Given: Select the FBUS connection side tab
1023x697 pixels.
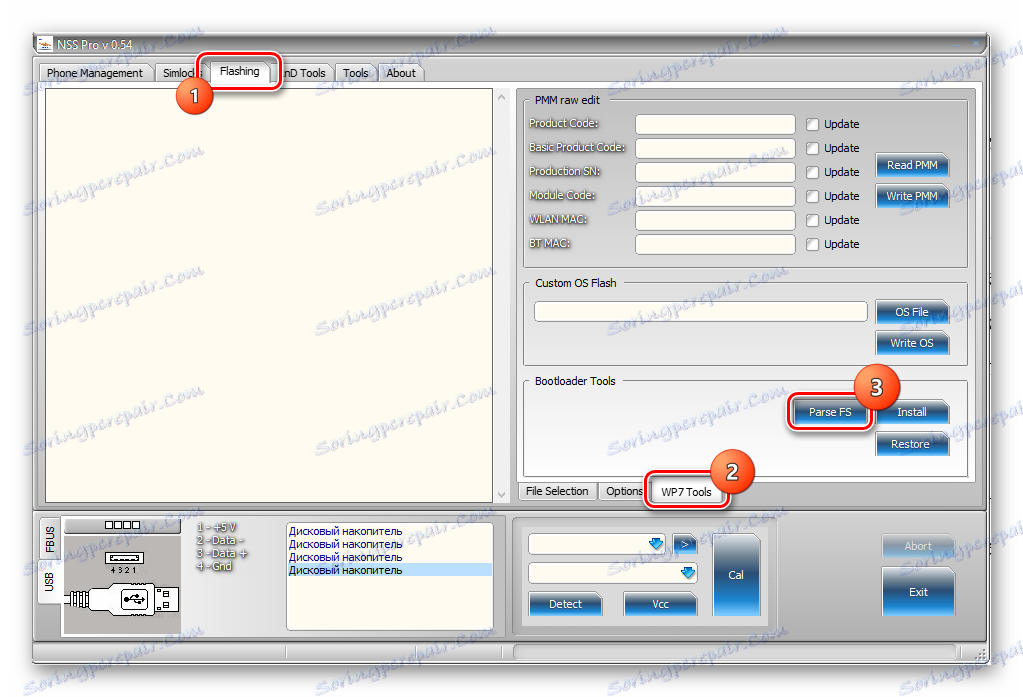Looking at the screenshot, I should click(x=50, y=539).
